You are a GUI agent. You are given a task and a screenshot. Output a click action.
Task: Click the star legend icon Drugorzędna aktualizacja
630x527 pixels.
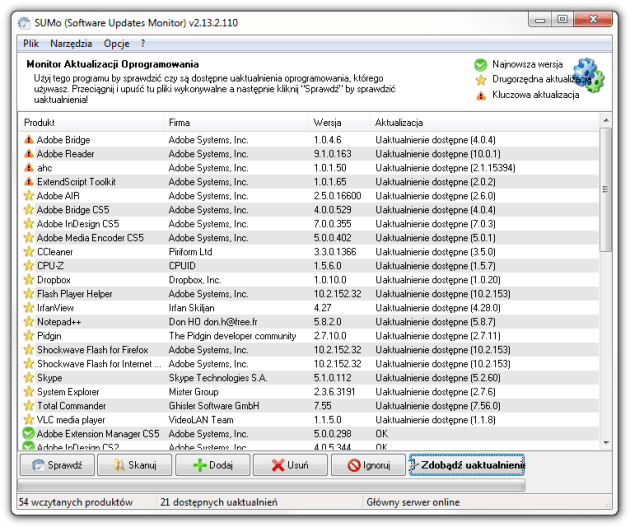pyautogui.click(x=481, y=80)
